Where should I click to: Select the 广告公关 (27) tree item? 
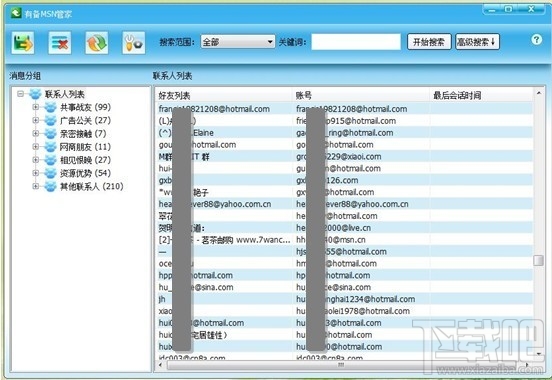pos(85,120)
